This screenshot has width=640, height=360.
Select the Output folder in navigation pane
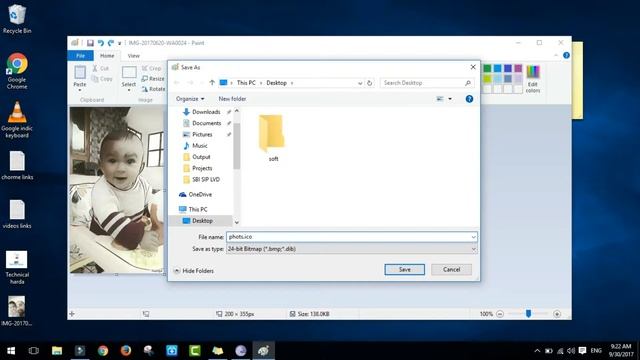click(197, 157)
